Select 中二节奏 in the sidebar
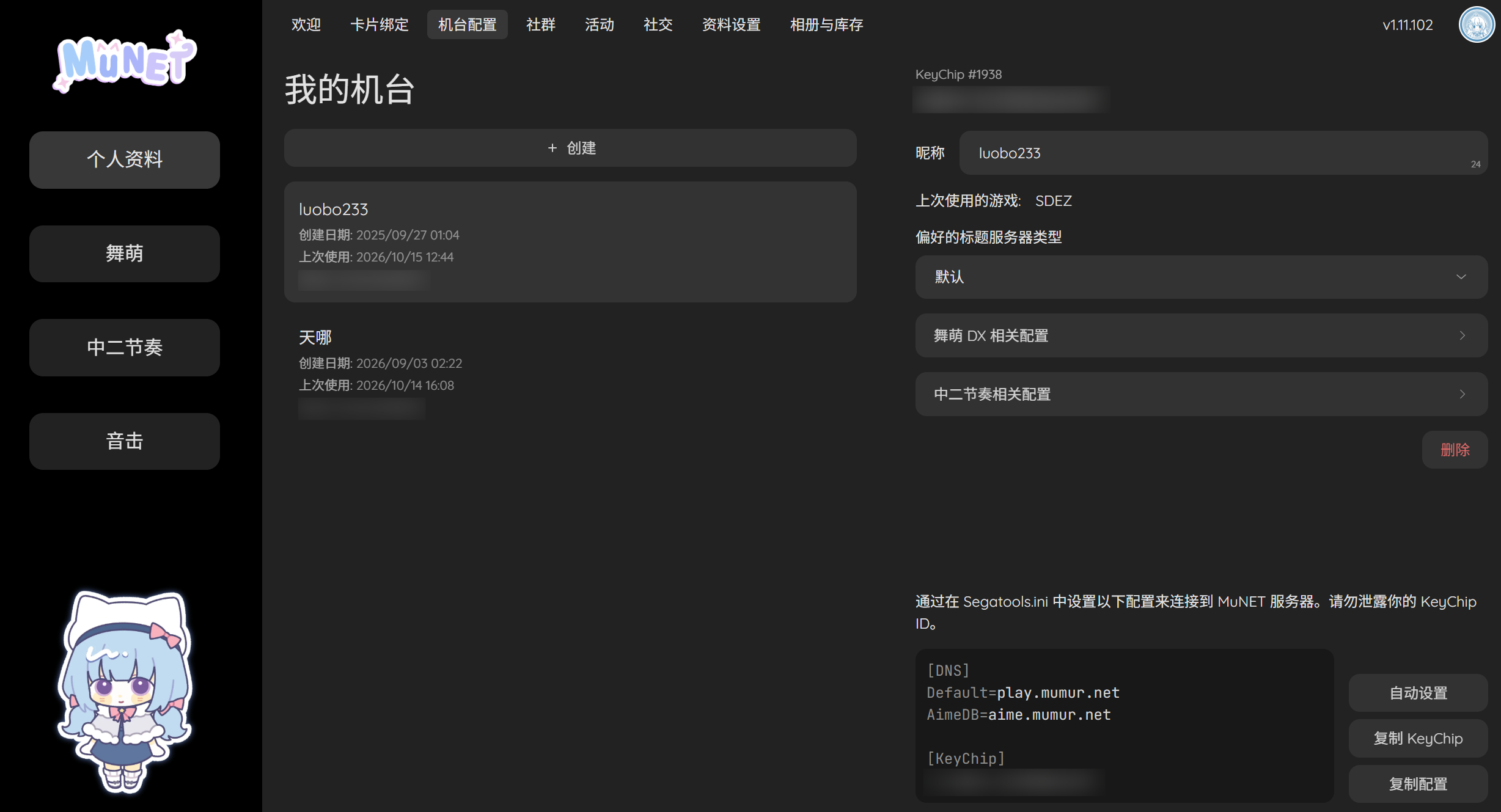 [125, 348]
